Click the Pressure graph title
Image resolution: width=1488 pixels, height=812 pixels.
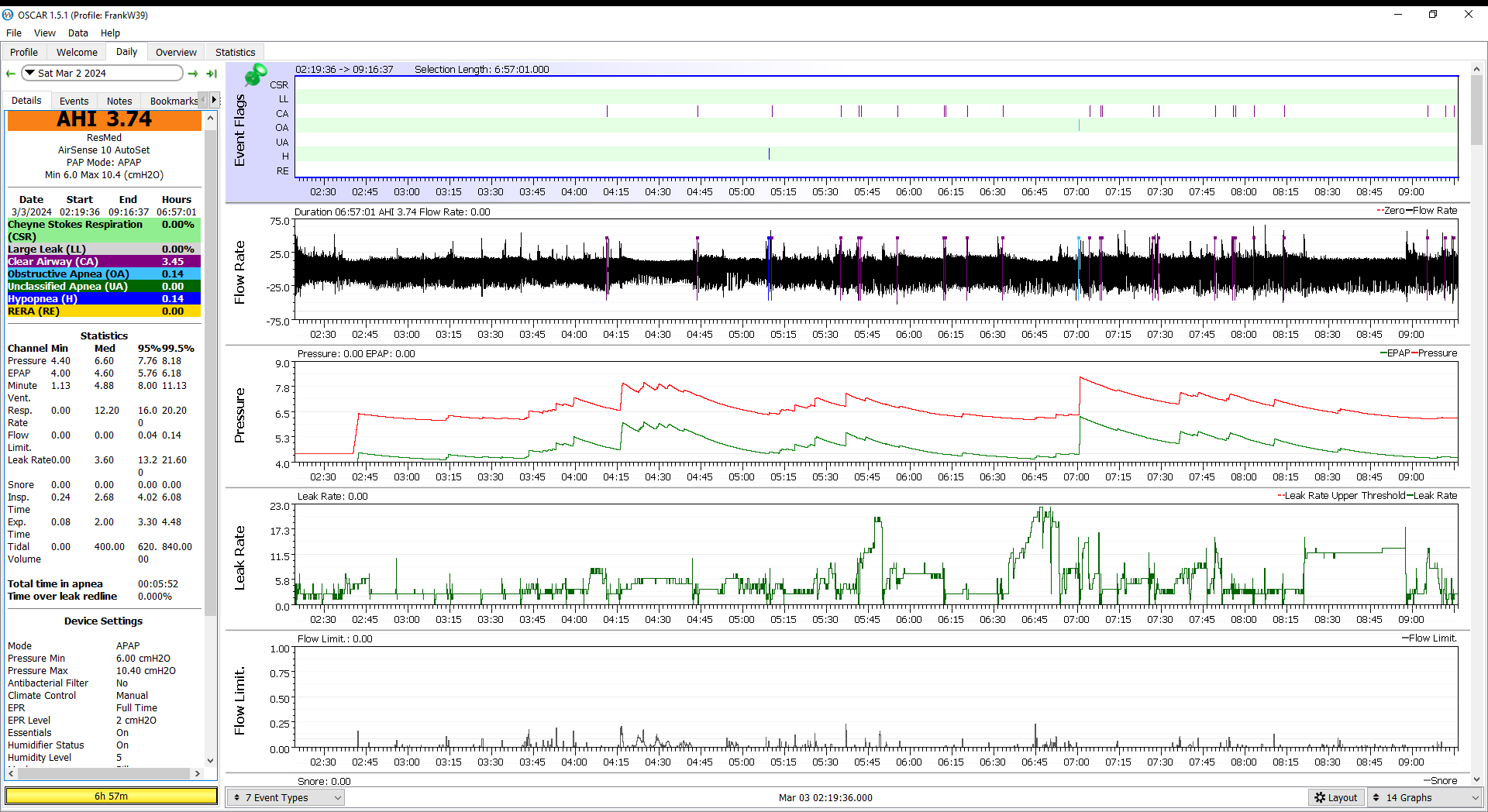point(239,415)
